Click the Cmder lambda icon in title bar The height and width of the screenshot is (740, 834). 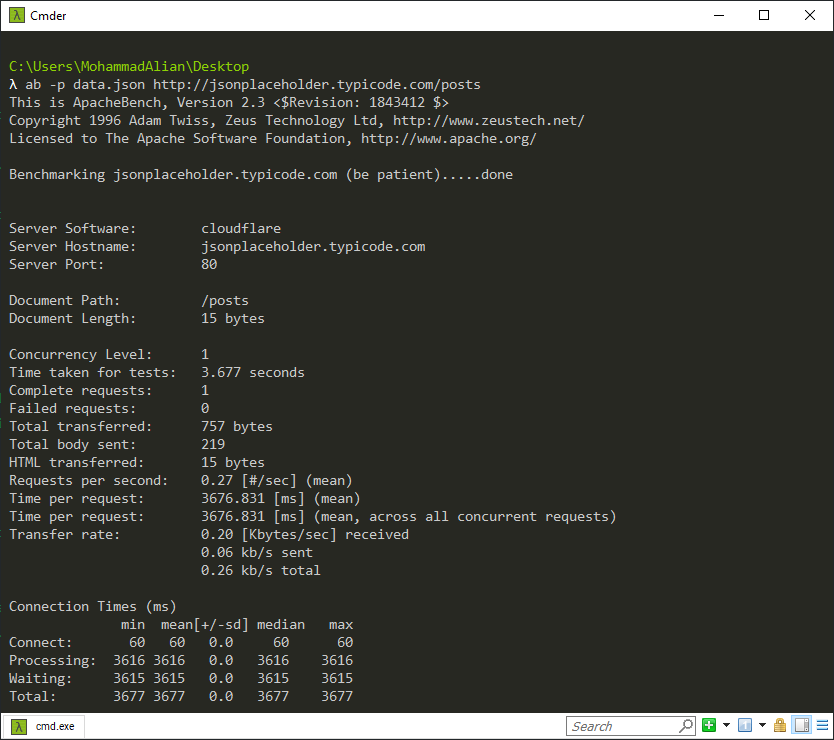[16, 15]
